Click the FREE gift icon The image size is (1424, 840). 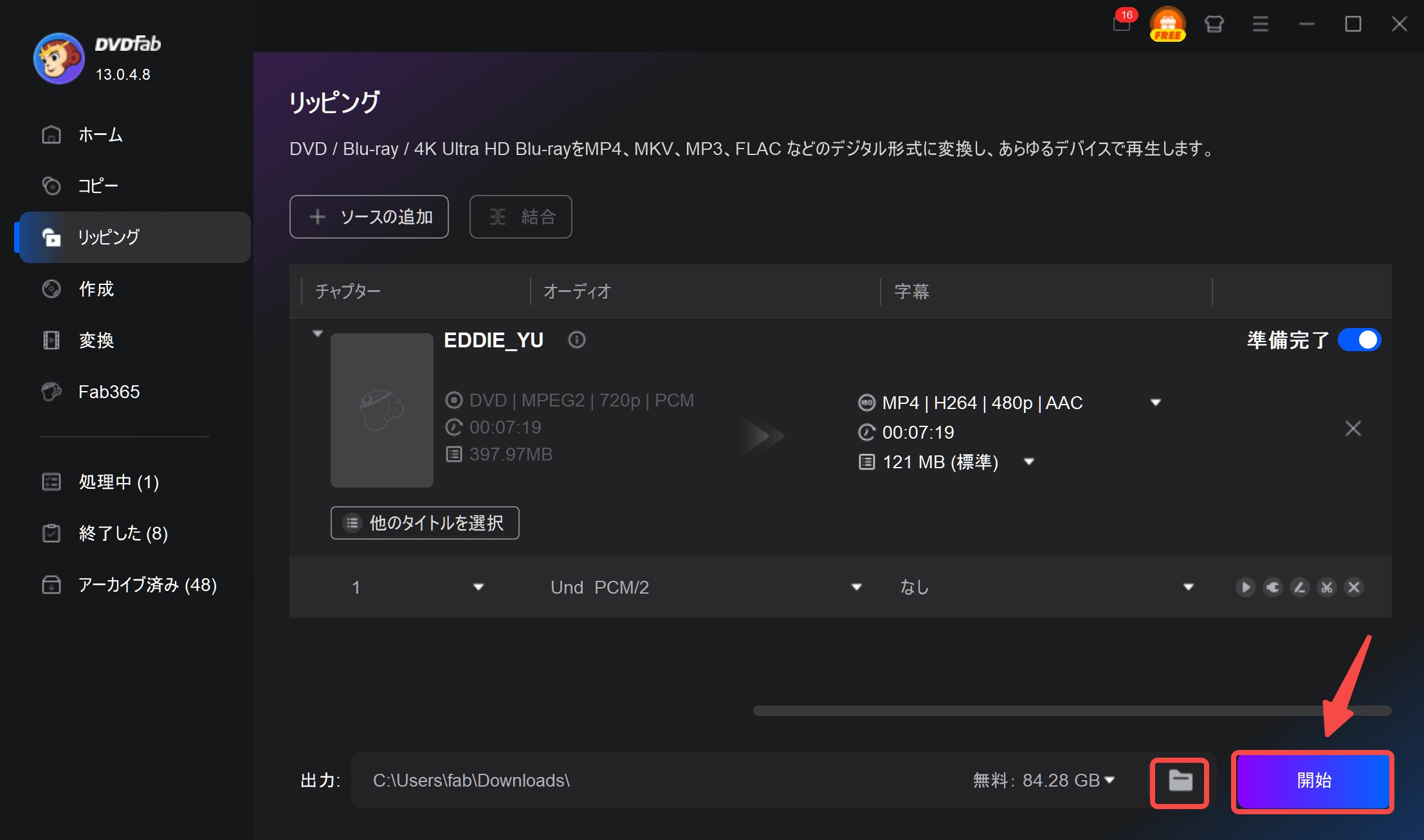(1167, 24)
